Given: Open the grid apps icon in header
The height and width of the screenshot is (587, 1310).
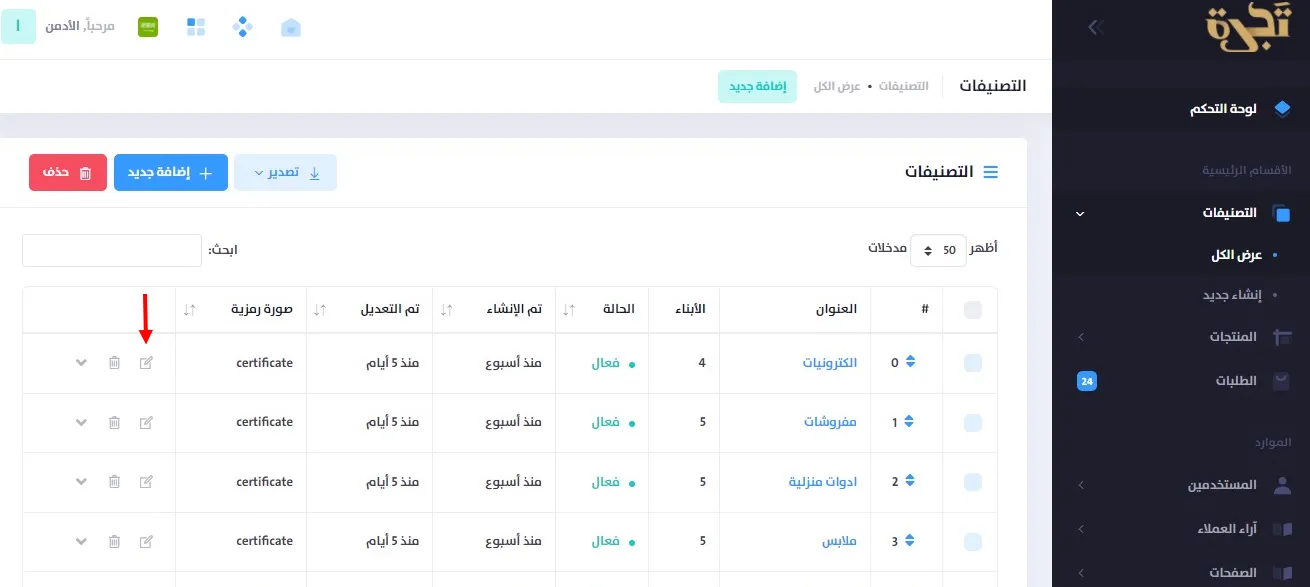Looking at the screenshot, I should [x=196, y=27].
